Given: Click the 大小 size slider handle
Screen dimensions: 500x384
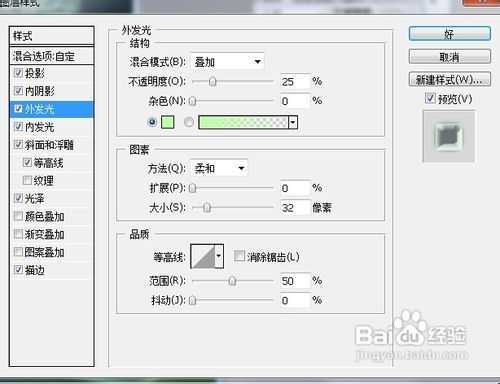Looking at the screenshot, I should [207, 208].
